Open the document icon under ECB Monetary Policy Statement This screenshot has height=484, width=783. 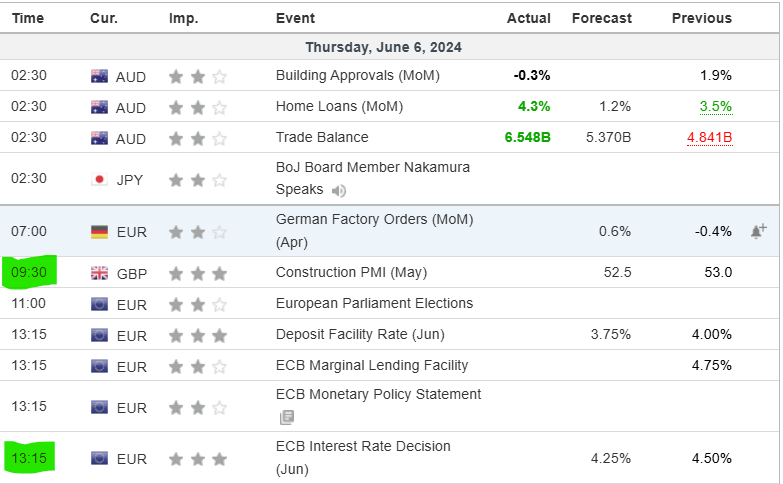click(x=285, y=417)
